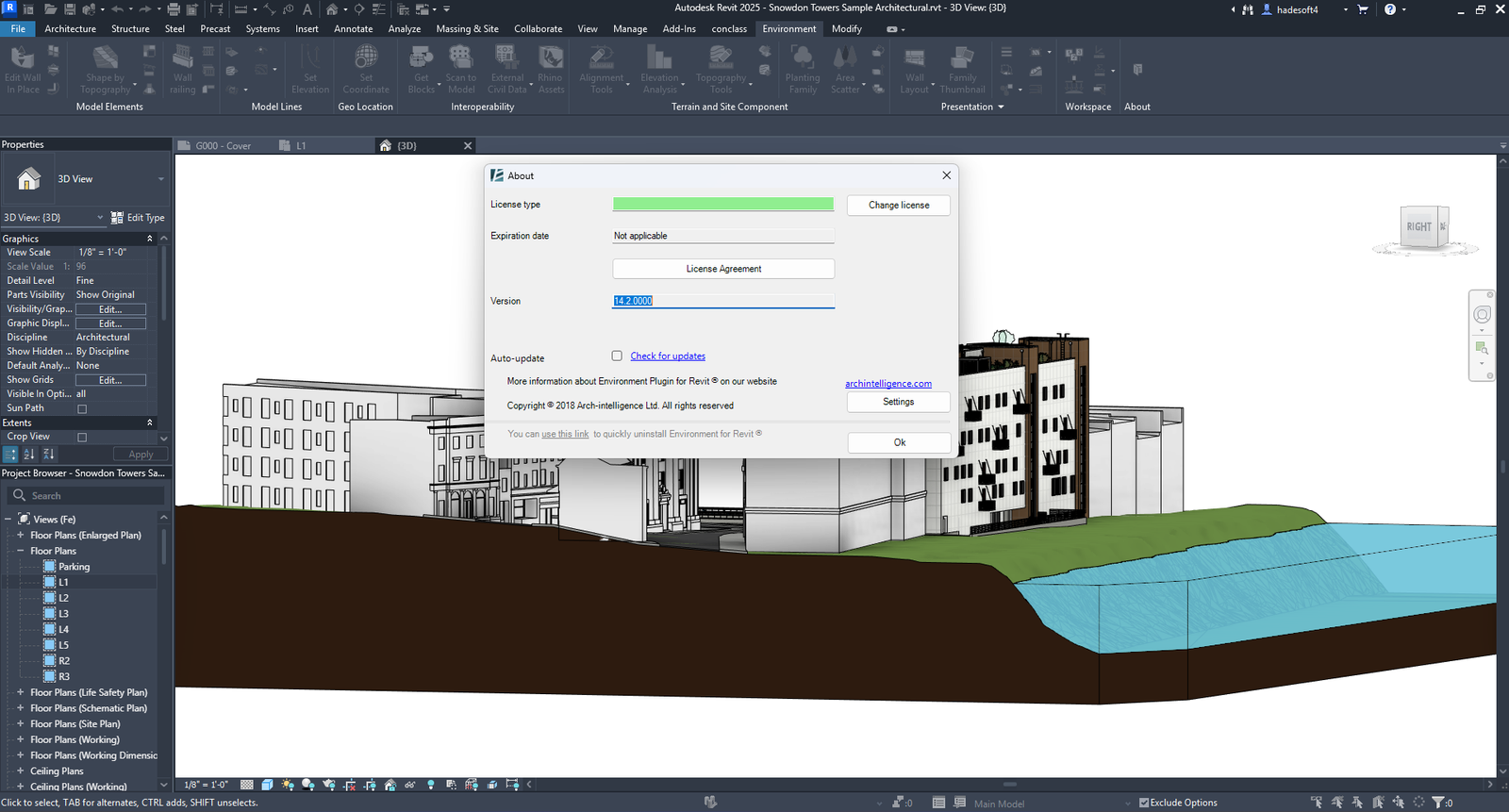Viewport: 1509px width, 812px height.
Task: Click the Get Blocks icon
Action: tap(422, 57)
